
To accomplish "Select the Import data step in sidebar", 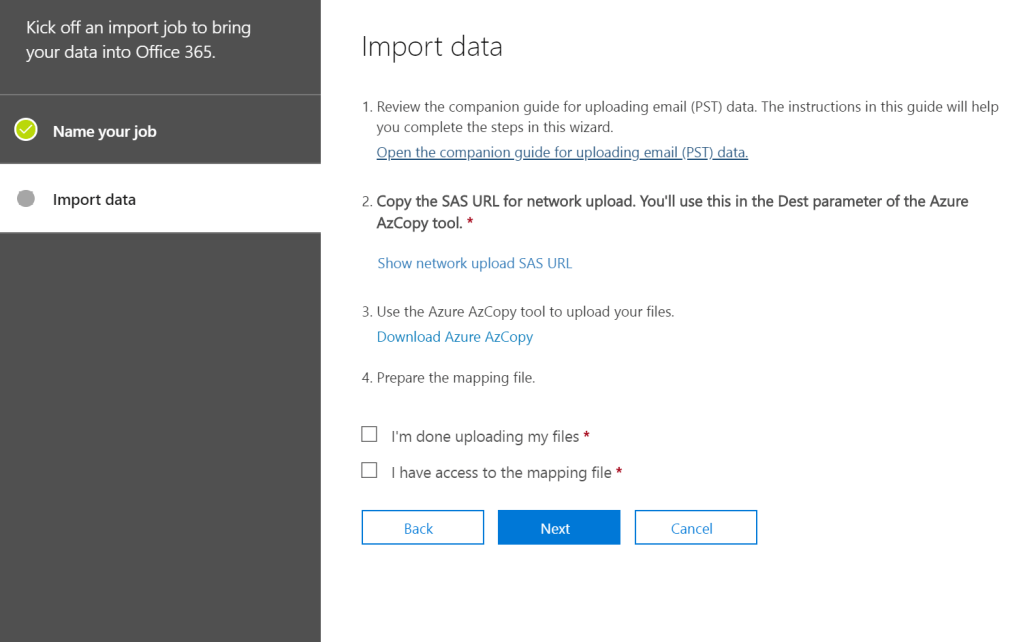I will tap(94, 199).
